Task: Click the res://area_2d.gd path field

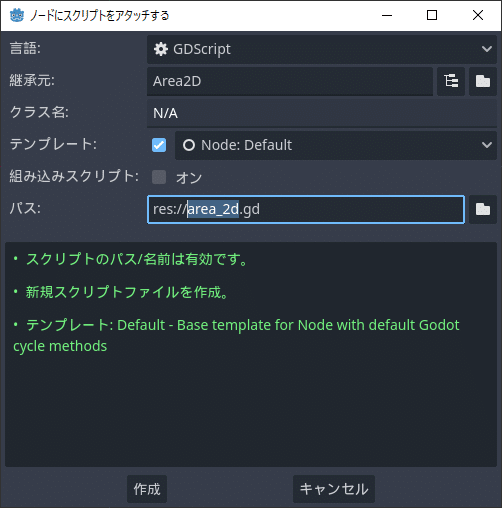Action: [306, 209]
